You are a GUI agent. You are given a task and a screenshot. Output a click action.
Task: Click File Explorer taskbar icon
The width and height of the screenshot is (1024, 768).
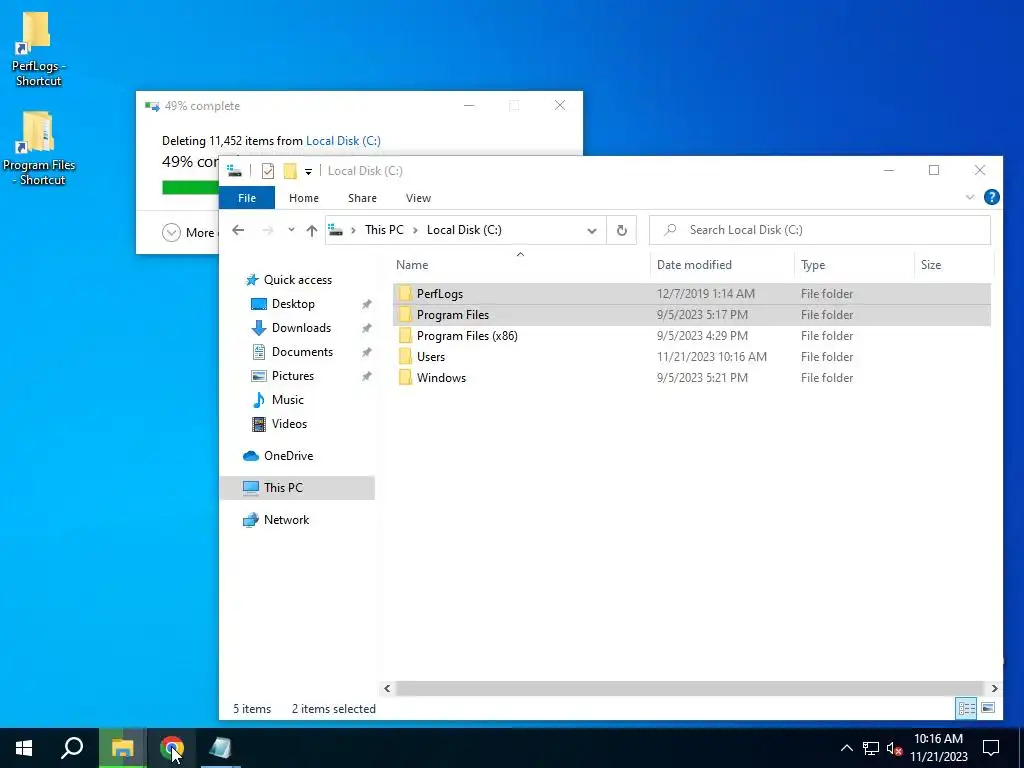click(122, 748)
